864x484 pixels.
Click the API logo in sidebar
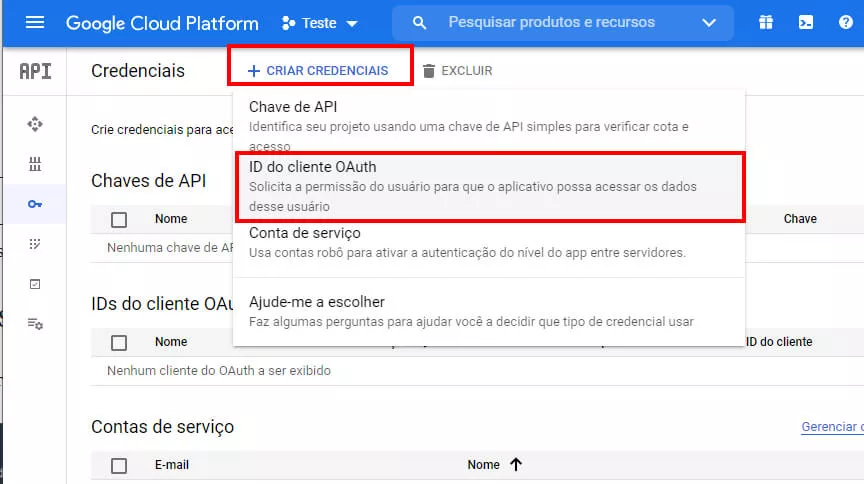pyautogui.click(x=35, y=71)
